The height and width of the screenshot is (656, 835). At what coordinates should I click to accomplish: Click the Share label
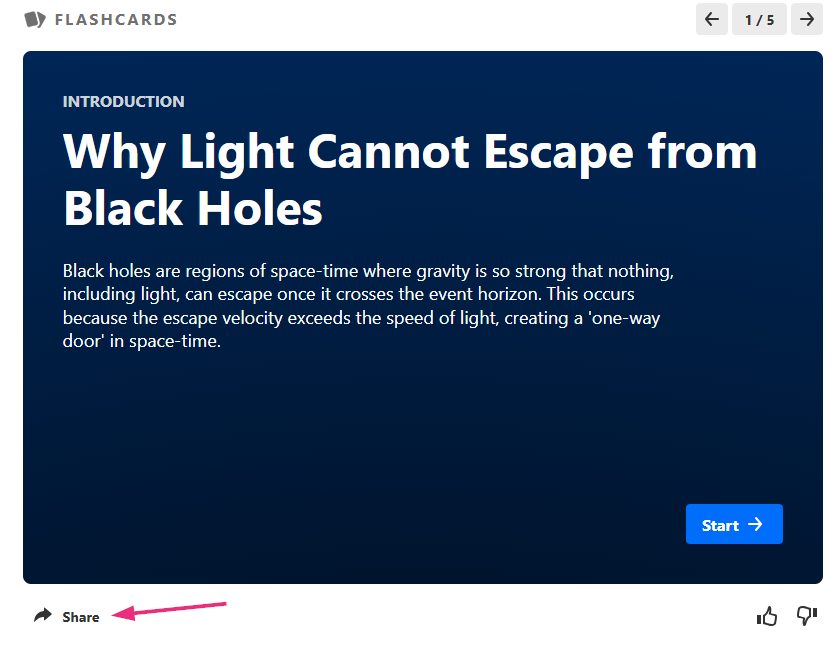[x=80, y=617]
